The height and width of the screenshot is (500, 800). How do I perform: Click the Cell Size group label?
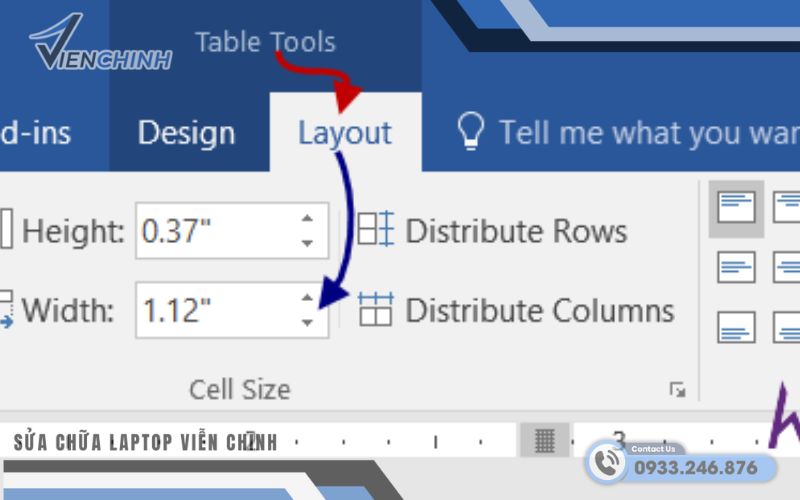[240, 390]
